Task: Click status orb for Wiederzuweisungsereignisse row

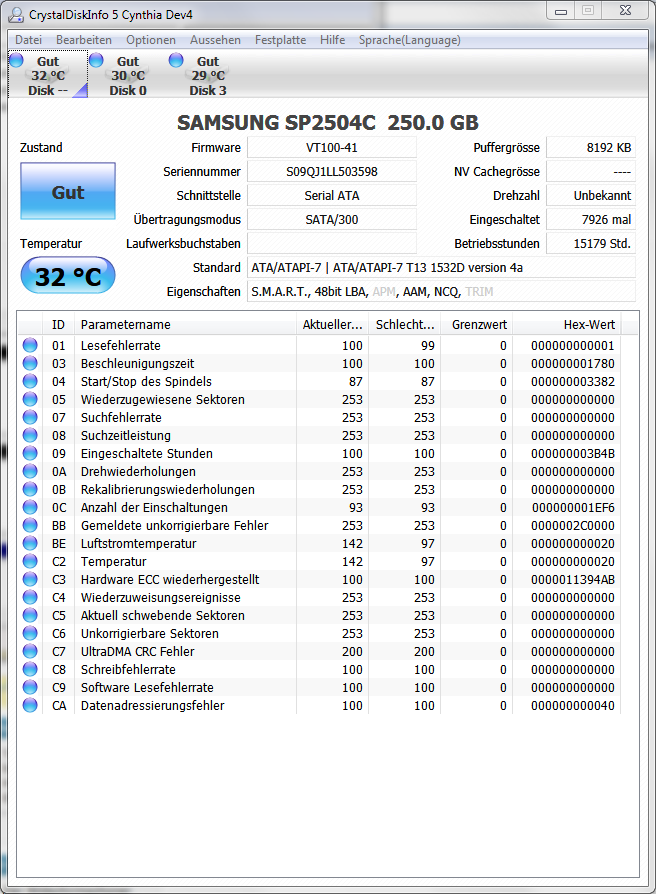Action: click(x=30, y=598)
